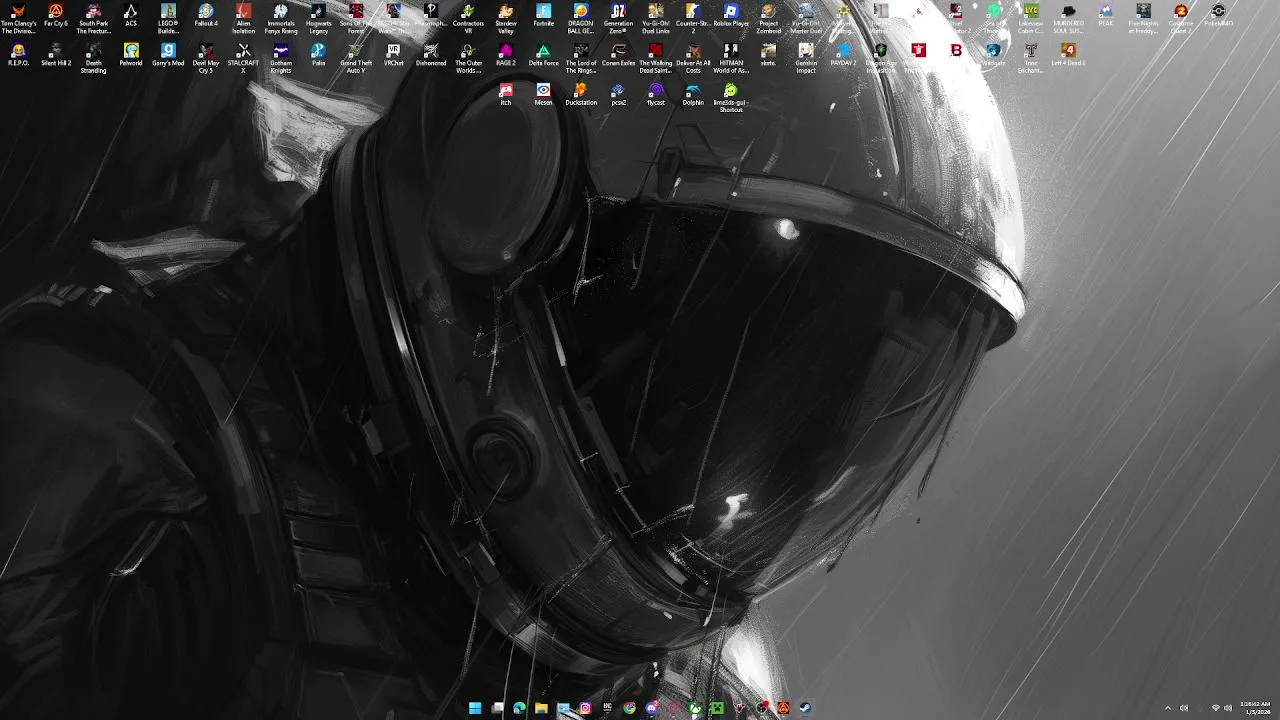Select HITMAN World of Assassination icon
The width and height of the screenshot is (1280, 720).
pyautogui.click(x=731, y=58)
